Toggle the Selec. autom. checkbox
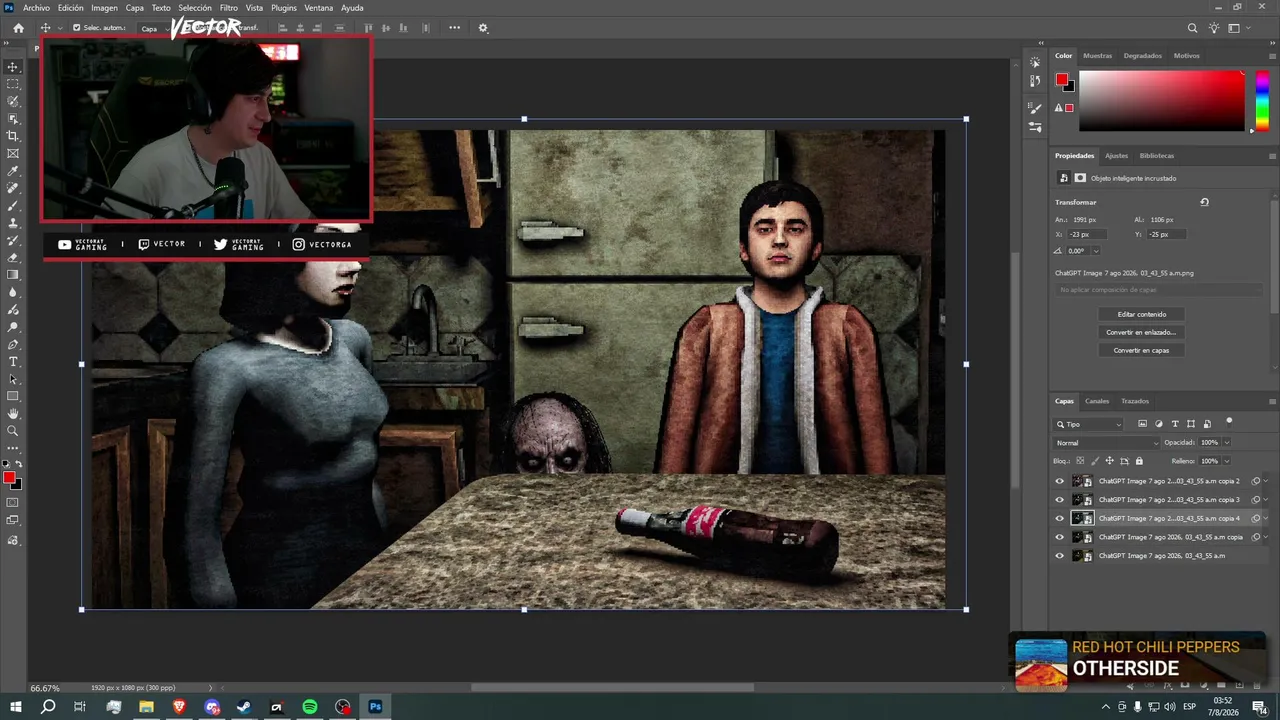The height and width of the screenshot is (720, 1280). (77, 28)
